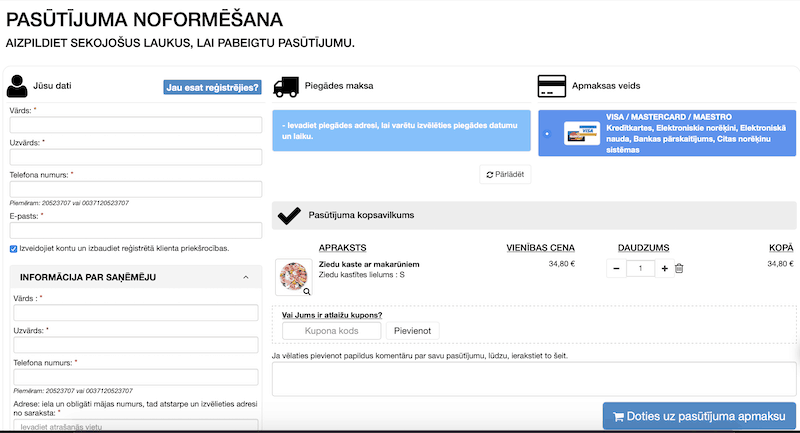Screen dimensions: 800x433
Task: Click Pievienot to apply the coupon
Action: coord(413,331)
